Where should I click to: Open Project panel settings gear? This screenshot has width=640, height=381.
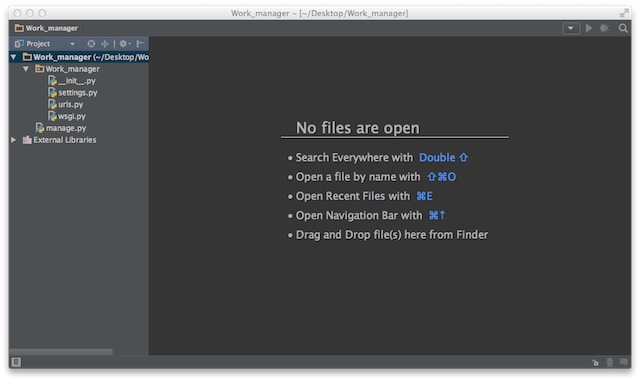124,44
